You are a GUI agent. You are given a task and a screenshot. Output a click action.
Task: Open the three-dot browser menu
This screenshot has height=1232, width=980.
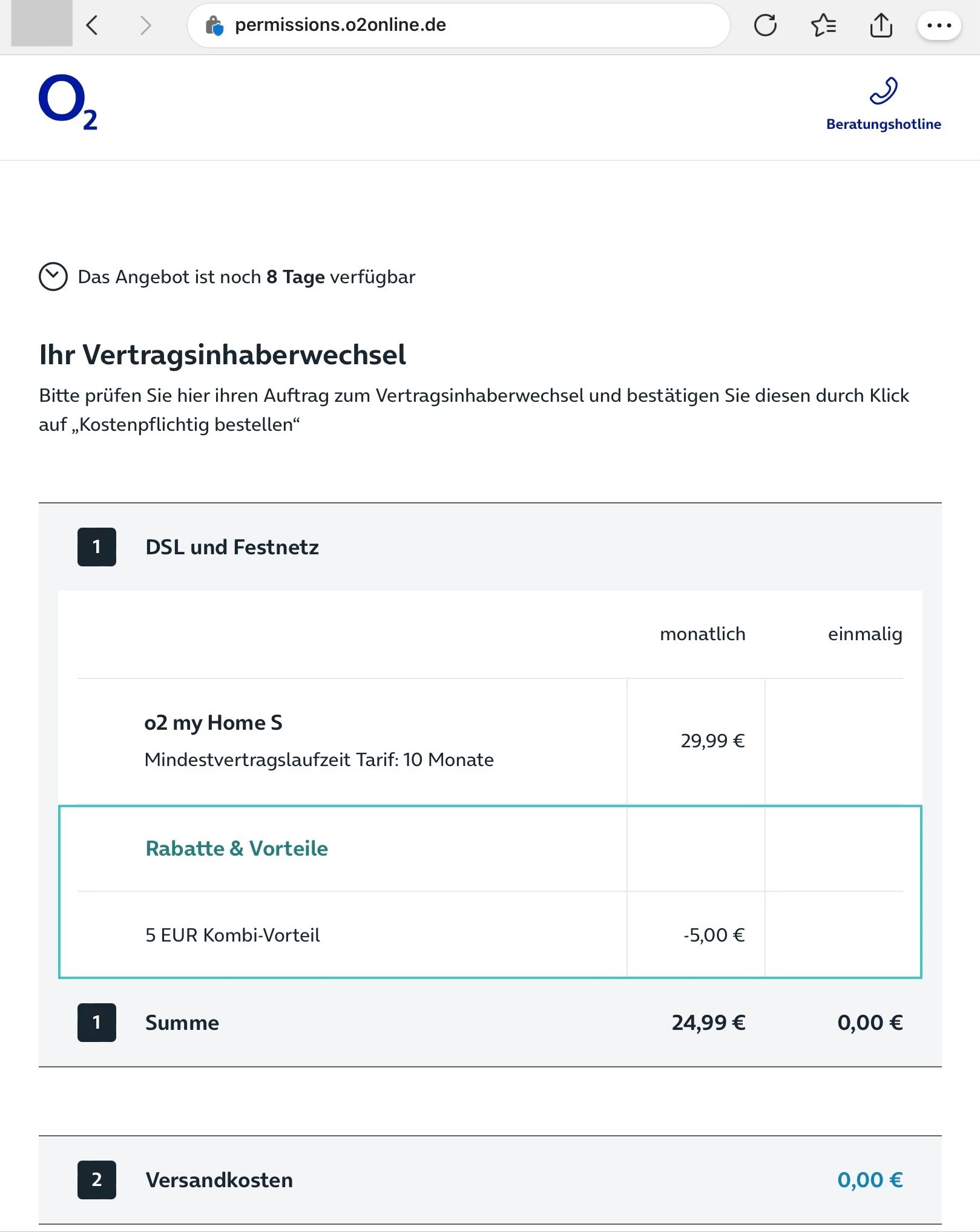[x=939, y=25]
